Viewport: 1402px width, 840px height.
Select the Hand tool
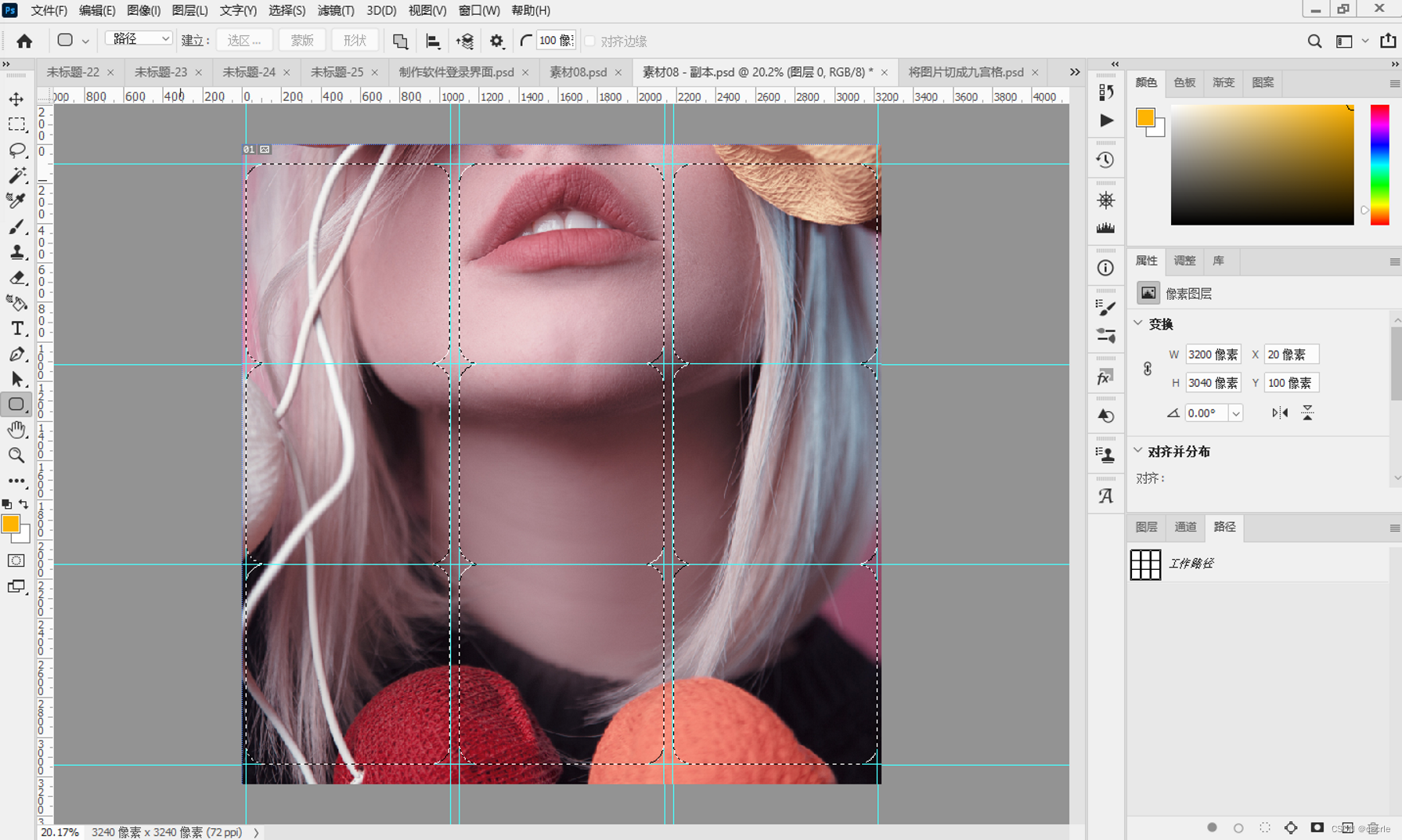[x=16, y=430]
